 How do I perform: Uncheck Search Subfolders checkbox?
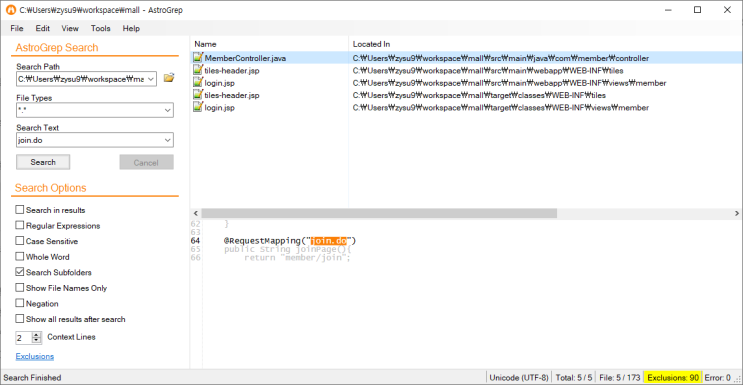[19, 272]
